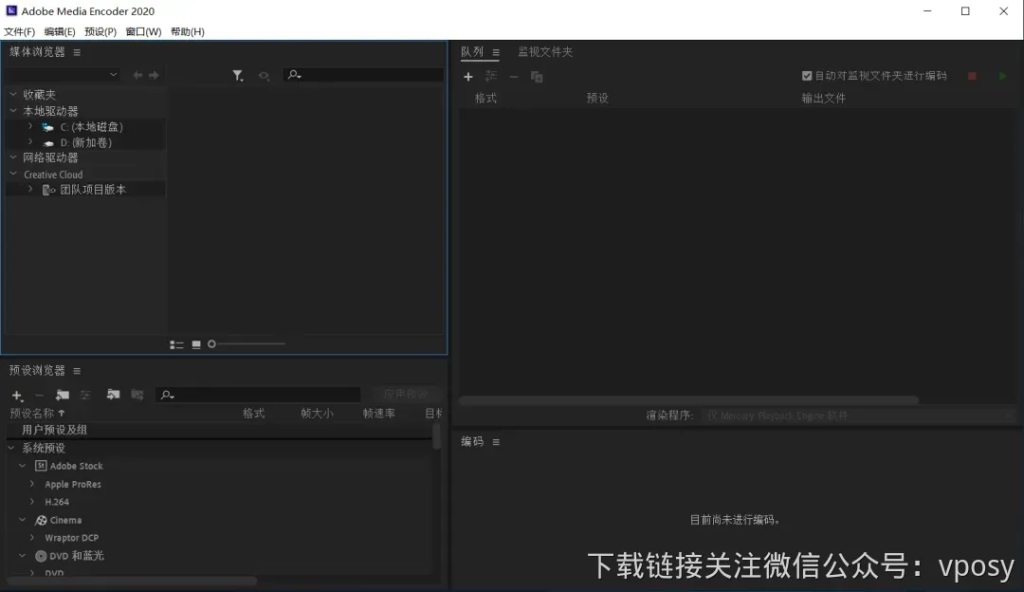Expand the C: (本地磁盘) drive

pos(30,126)
